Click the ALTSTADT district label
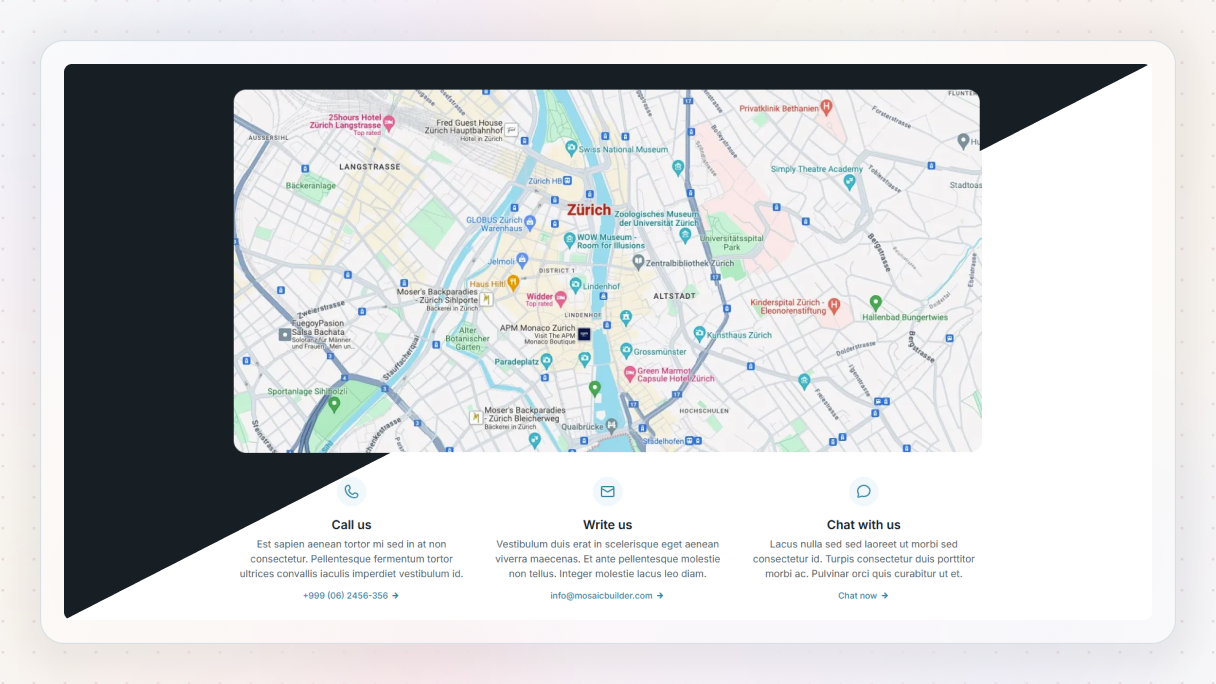This screenshot has height=684, width=1216. click(x=674, y=296)
